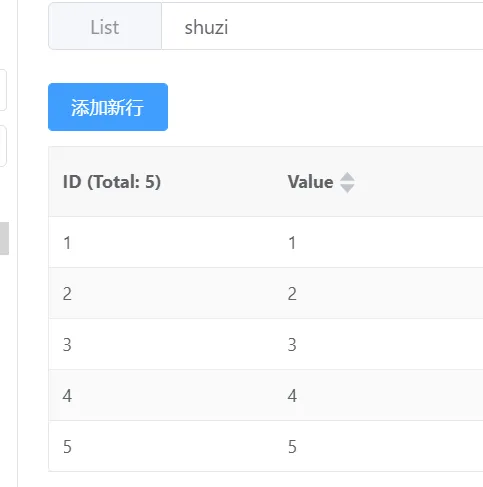Select the row with ID 3
The height and width of the screenshot is (487, 483).
(x=266, y=344)
